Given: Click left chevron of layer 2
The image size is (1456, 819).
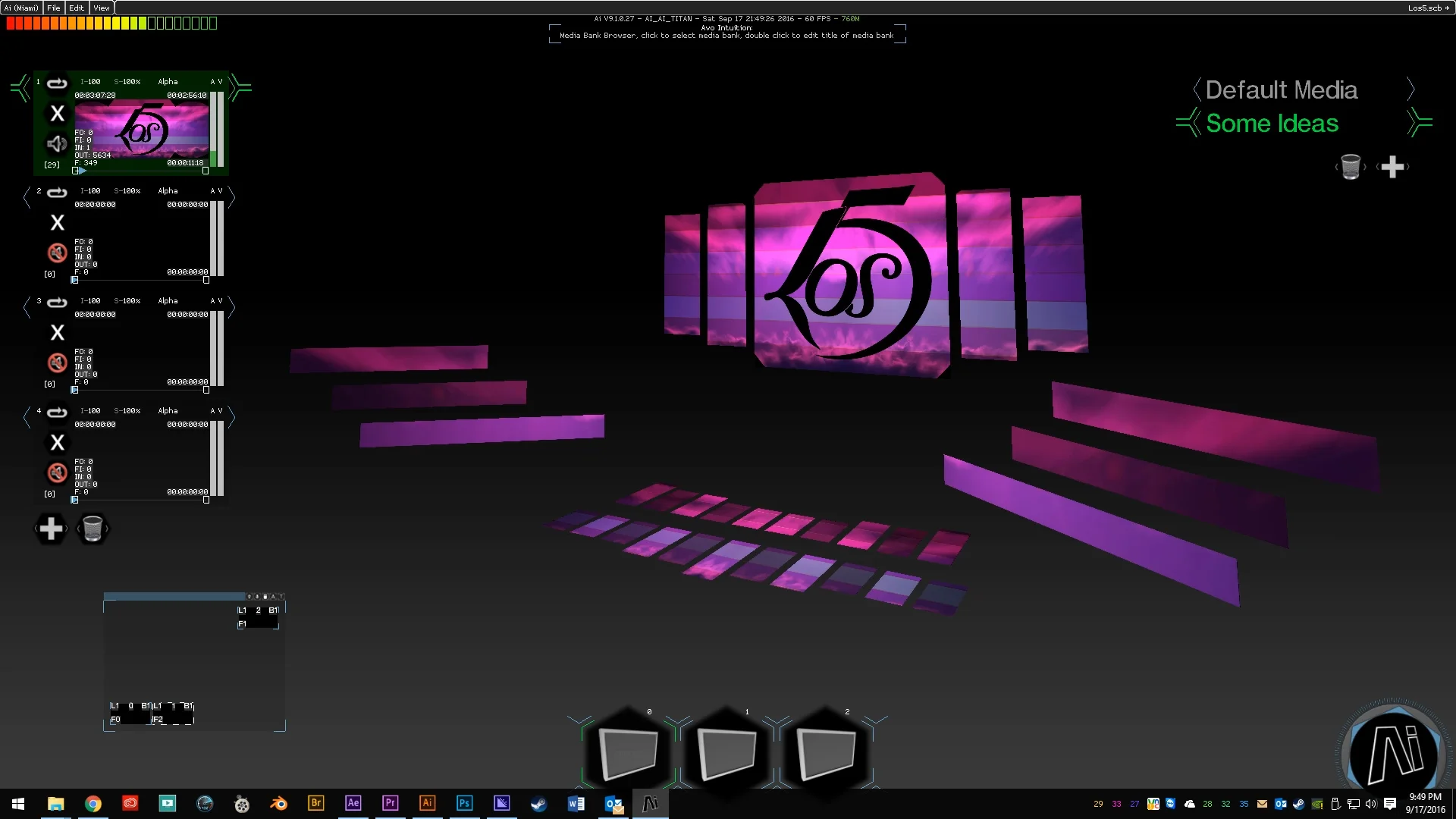Looking at the screenshot, I should 27,198.
